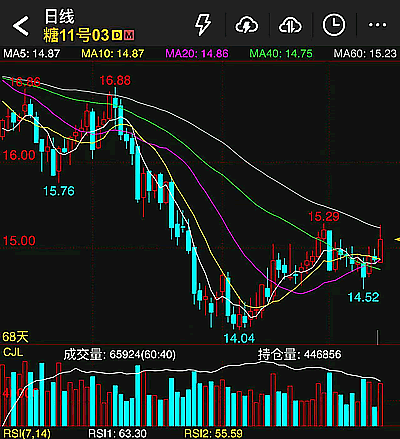The width and height of the screenshot is (400, 439).
Task: Tap the MA60: 15.23 legend
Action: pyautogui.click(x=365, y=54)
